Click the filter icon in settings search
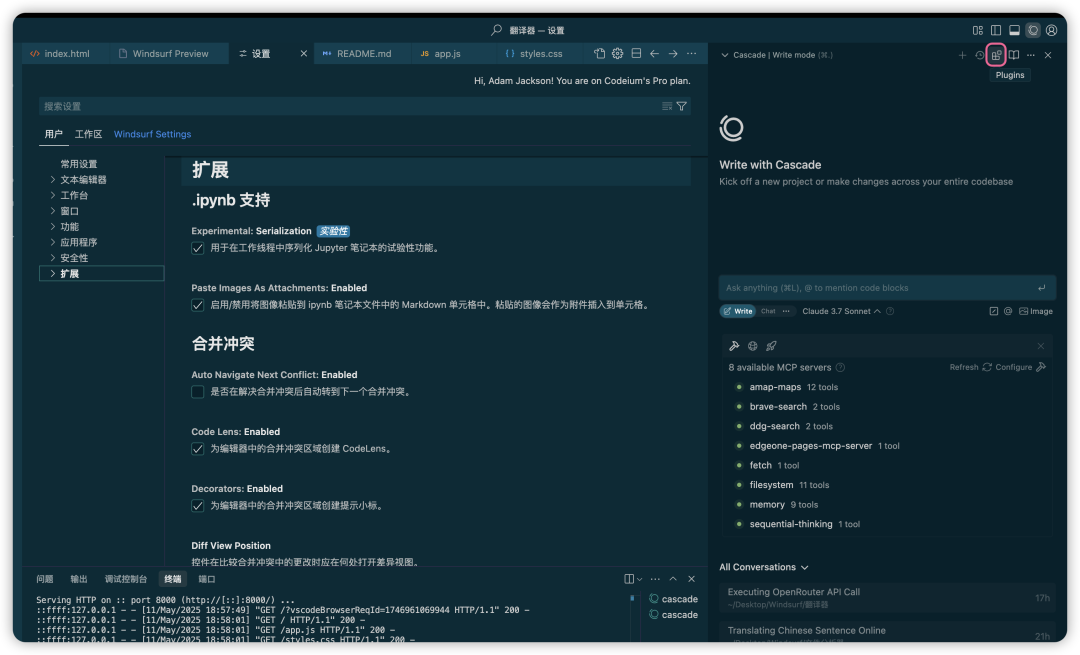 coord(681,106)
